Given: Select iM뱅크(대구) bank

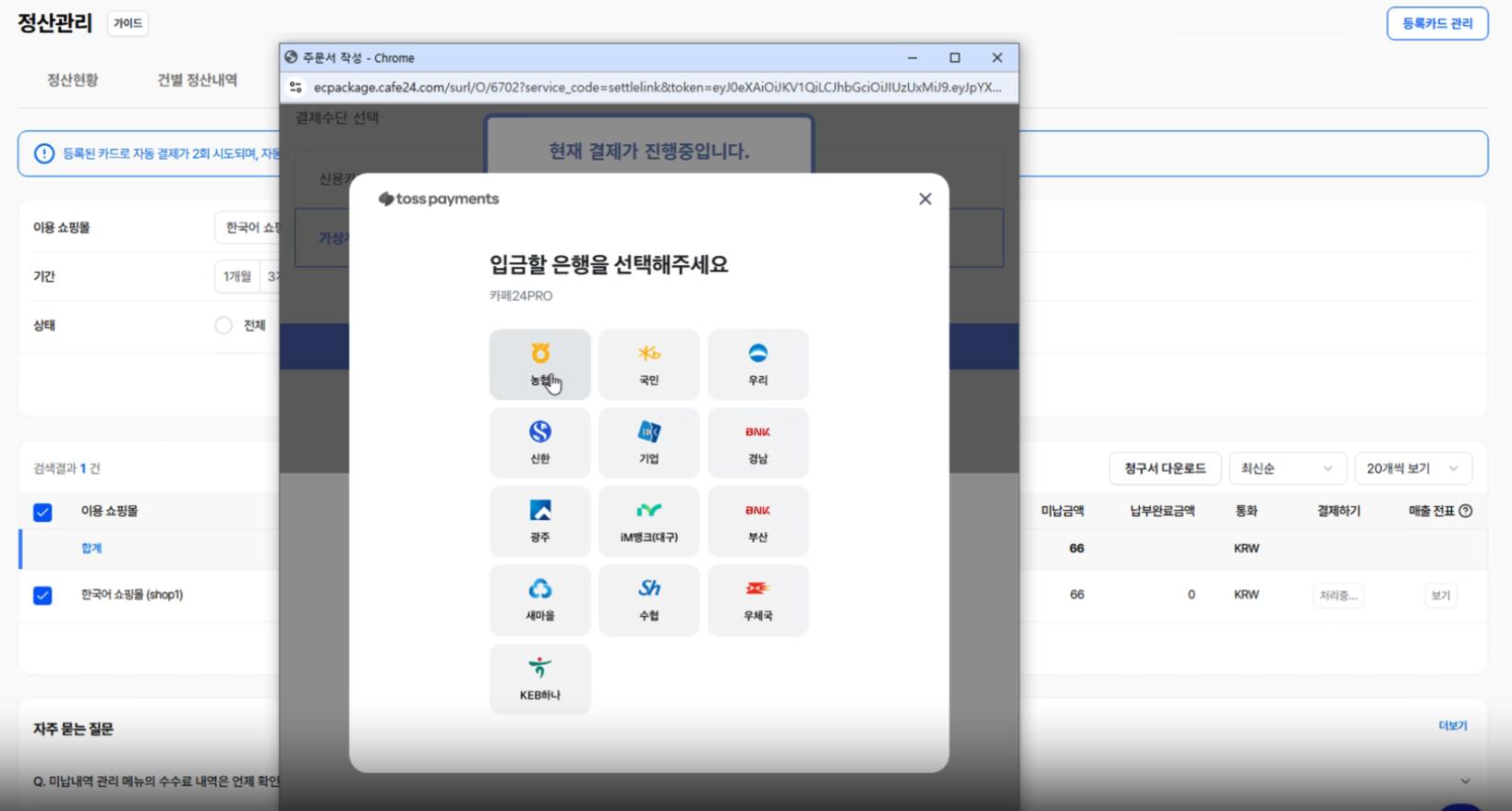Looking at the screenshot, I should click(x=648, y=522).
